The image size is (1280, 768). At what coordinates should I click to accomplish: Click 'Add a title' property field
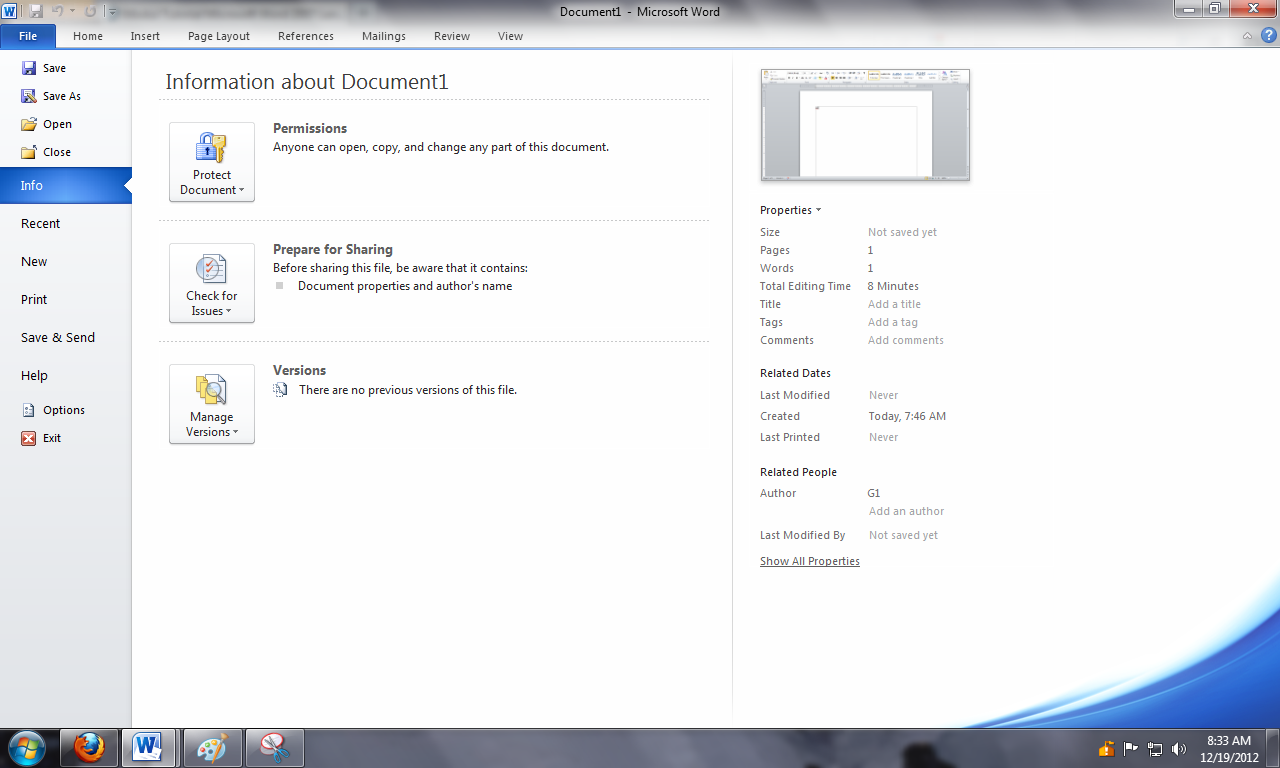pyautogui.click(x=895, y=304)
